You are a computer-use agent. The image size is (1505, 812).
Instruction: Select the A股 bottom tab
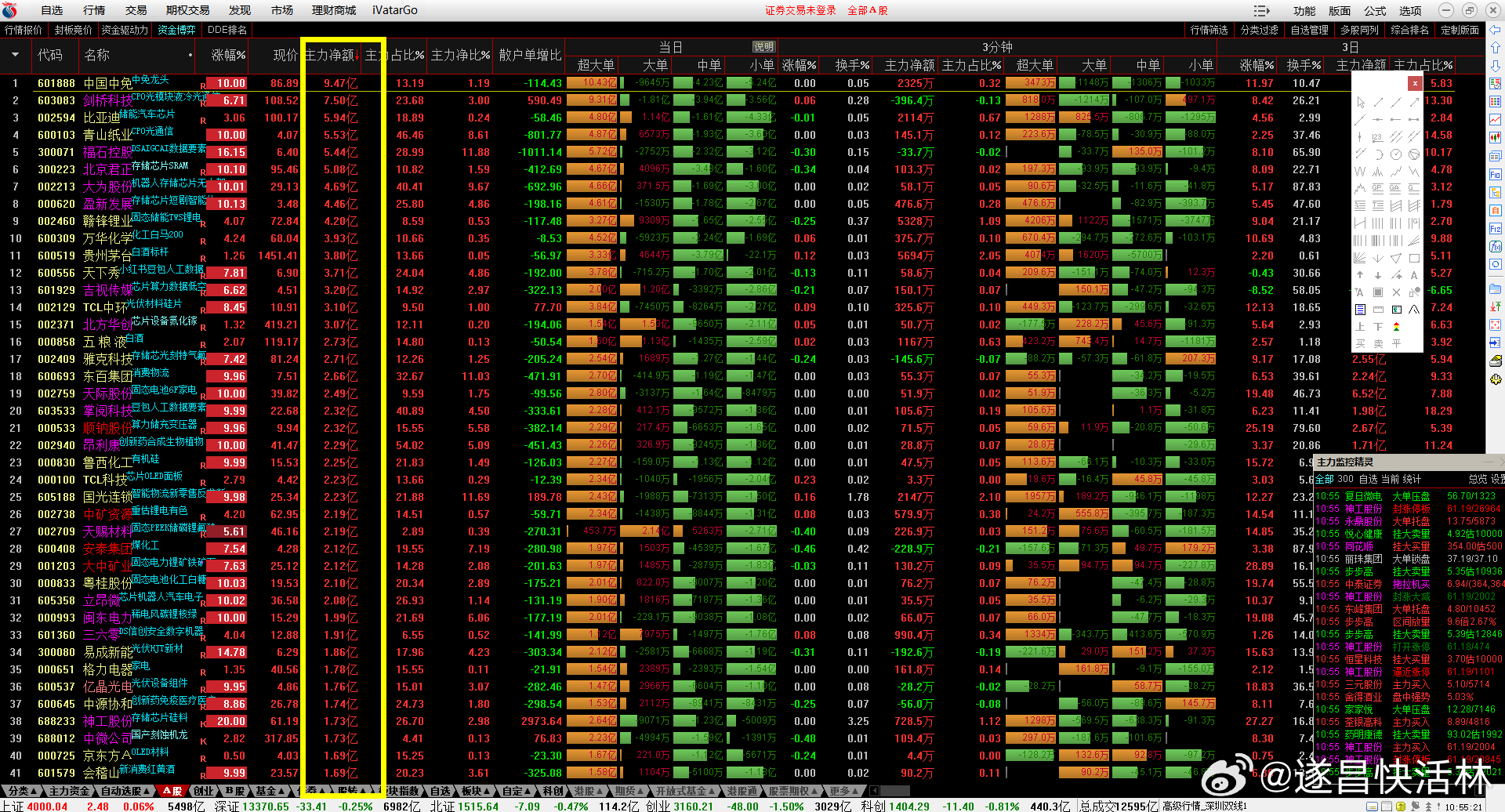pyautogui.click(x=172, y=791)
